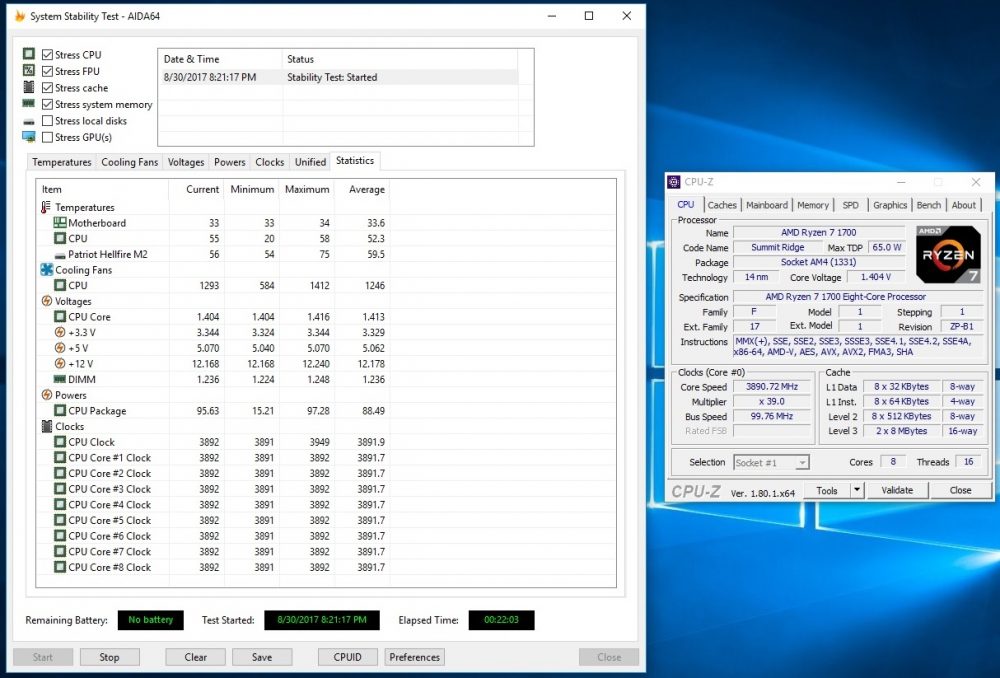Viewport: 1000px width, 678px height.
Task: Open the CPUID panel button
Action: click(348, 657)
